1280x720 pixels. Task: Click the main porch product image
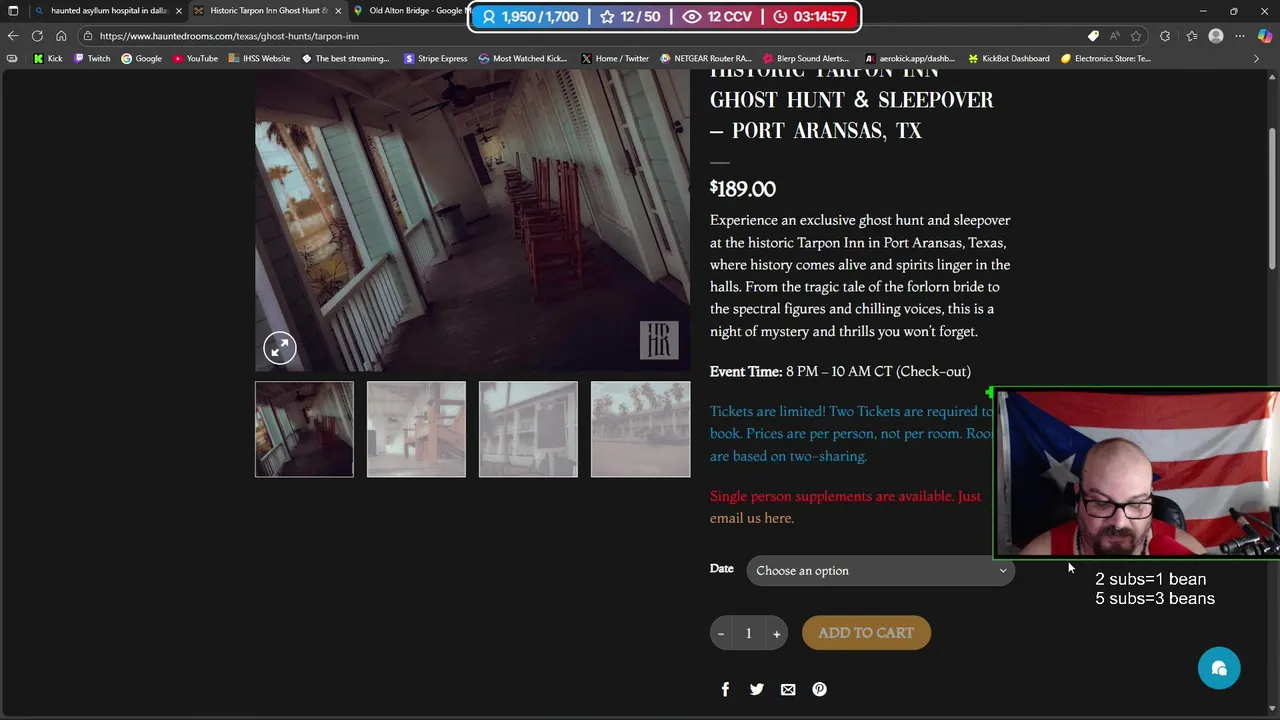coord(472,220)
